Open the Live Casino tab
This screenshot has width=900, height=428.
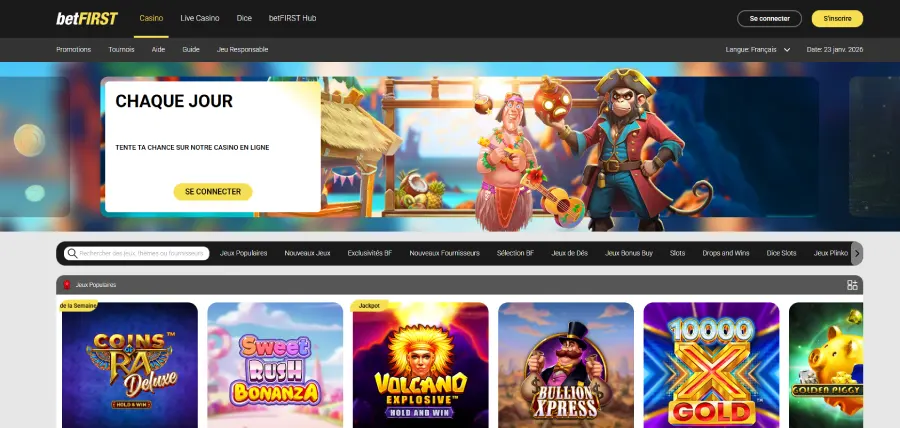click(200, 18)
